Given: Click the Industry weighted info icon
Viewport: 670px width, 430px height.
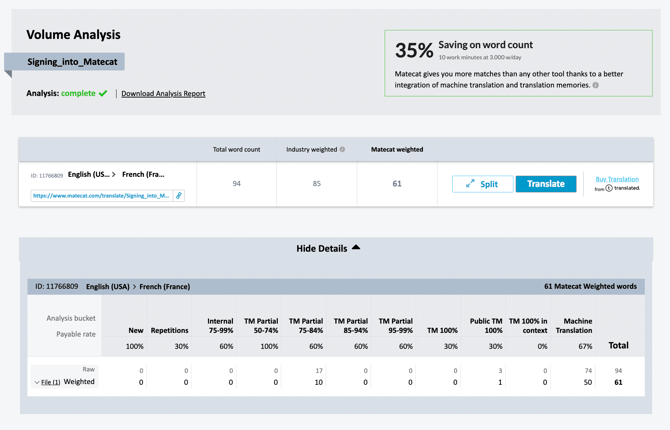Looking at the screenshot, I should [x=342, y=150].
